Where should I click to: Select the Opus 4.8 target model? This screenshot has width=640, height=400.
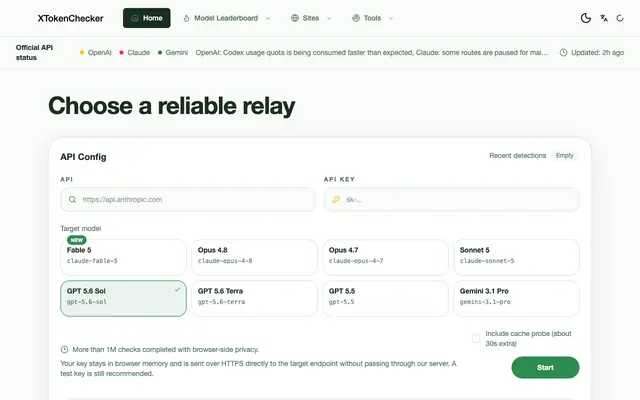(x=254, y=257)
